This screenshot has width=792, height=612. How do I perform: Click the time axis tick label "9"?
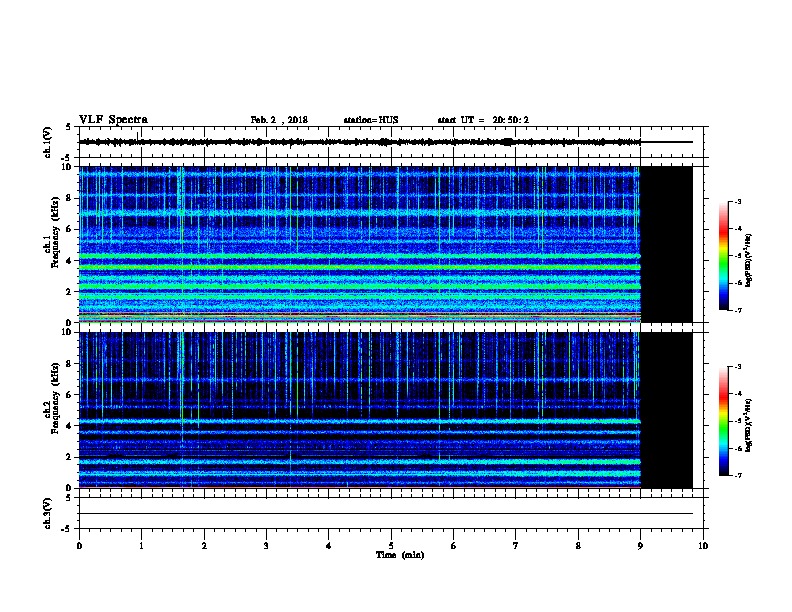pos(640,546)
